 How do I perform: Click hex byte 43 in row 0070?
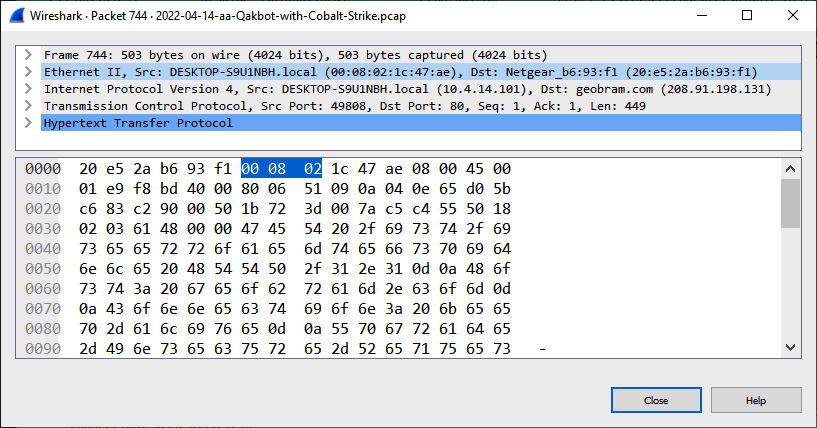tap(115, 309)
